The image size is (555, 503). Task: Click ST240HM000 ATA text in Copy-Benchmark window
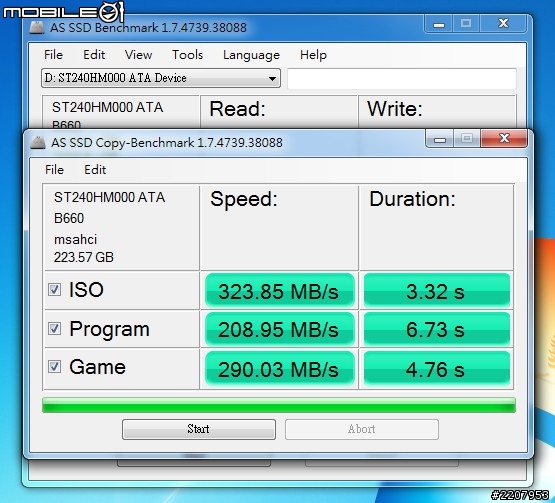109,197
